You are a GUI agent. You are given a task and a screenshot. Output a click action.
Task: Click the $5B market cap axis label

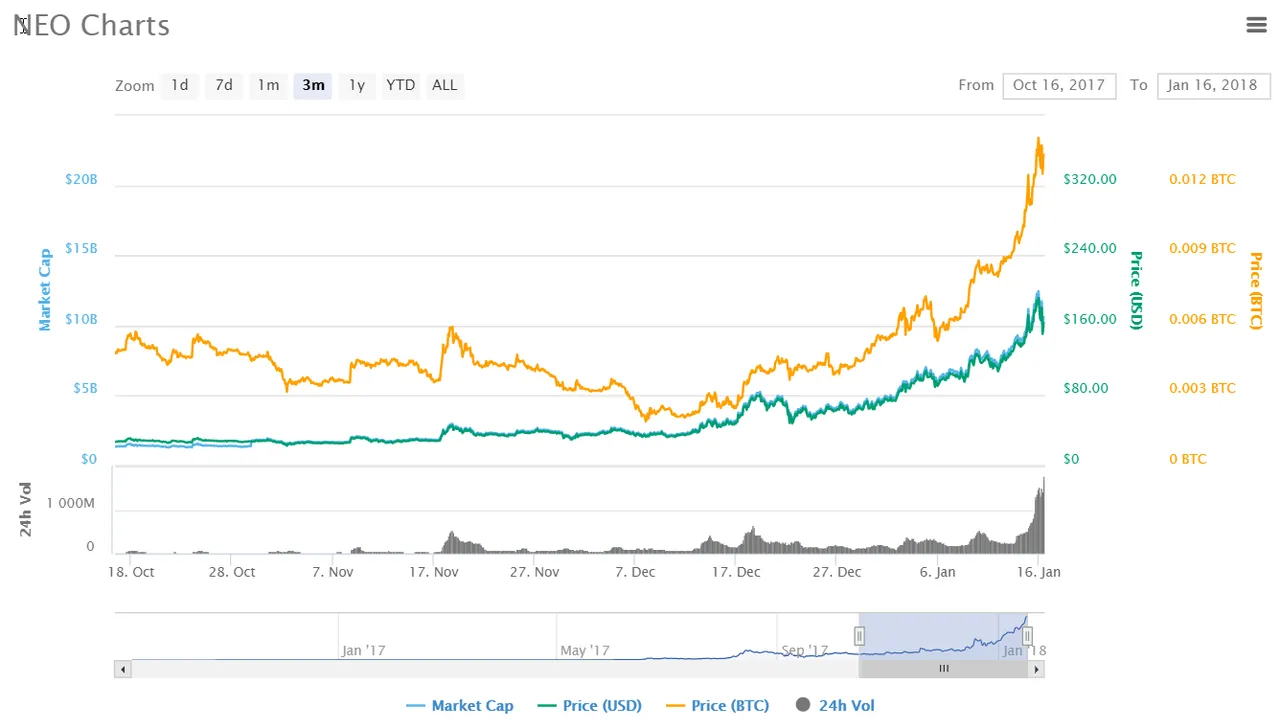pyautogui.click(x=85, y=388)
